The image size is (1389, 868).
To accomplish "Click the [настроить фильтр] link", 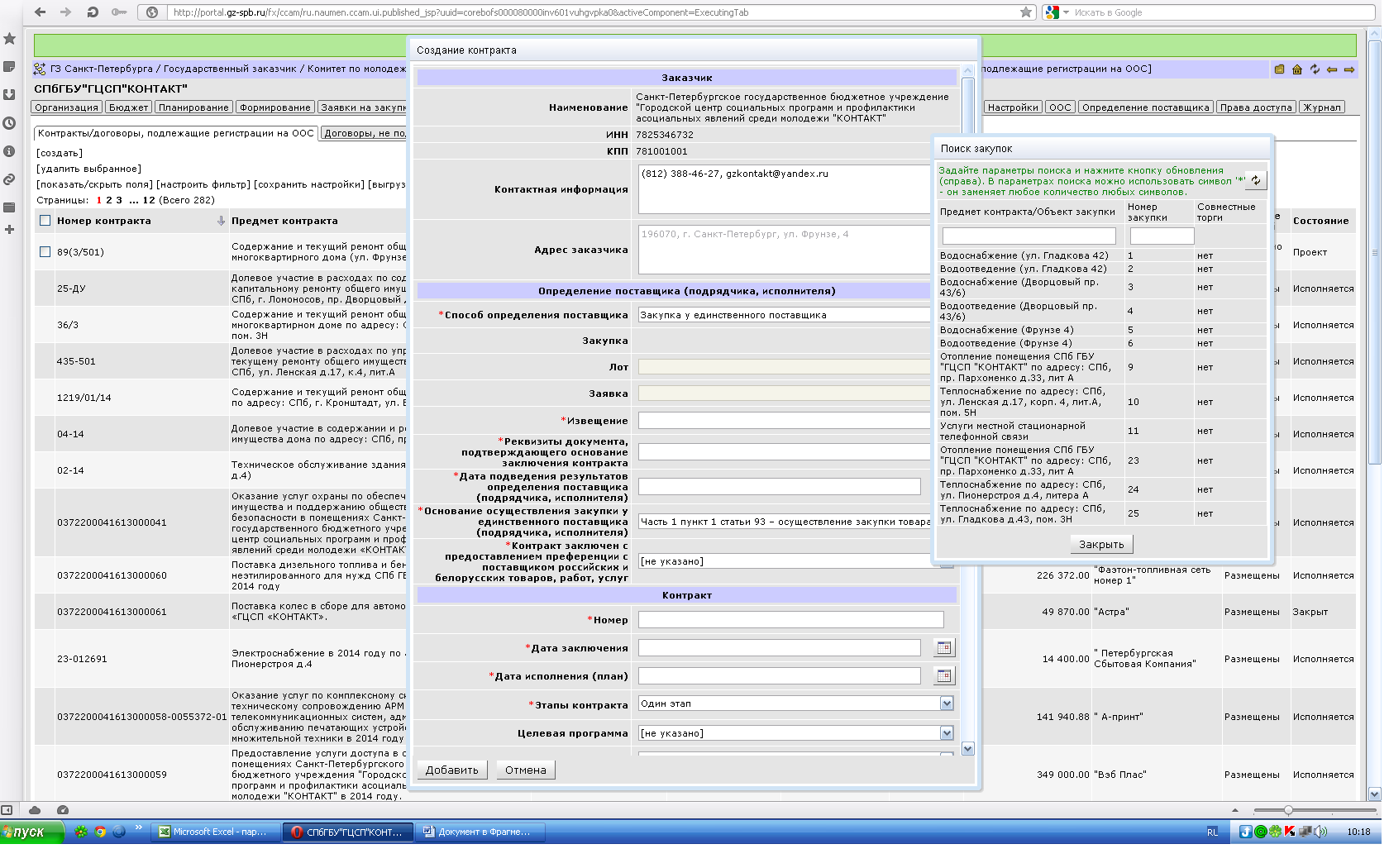I will (x=203, y=184).
